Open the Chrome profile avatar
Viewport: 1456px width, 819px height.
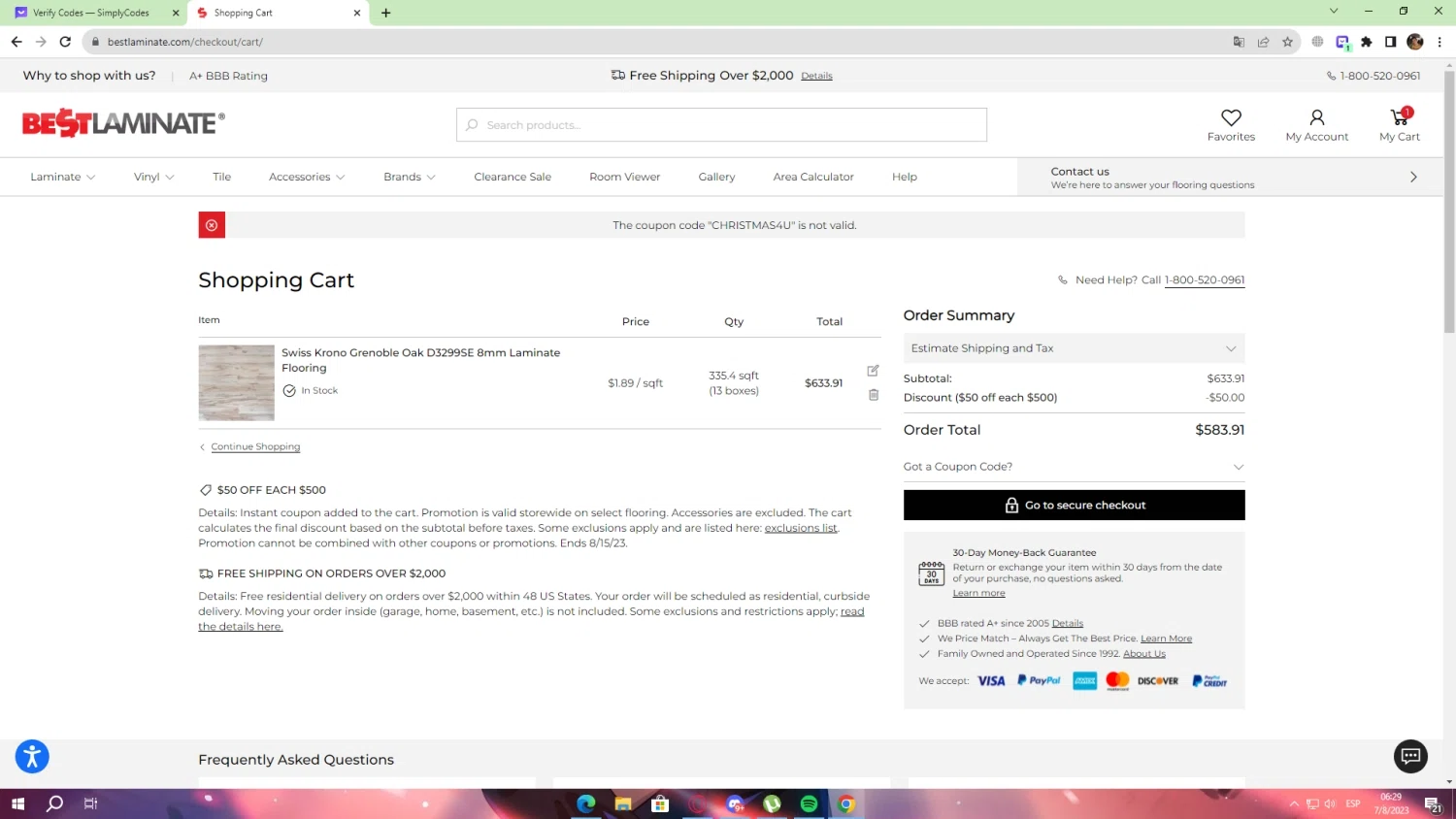tap(1415, 42)
